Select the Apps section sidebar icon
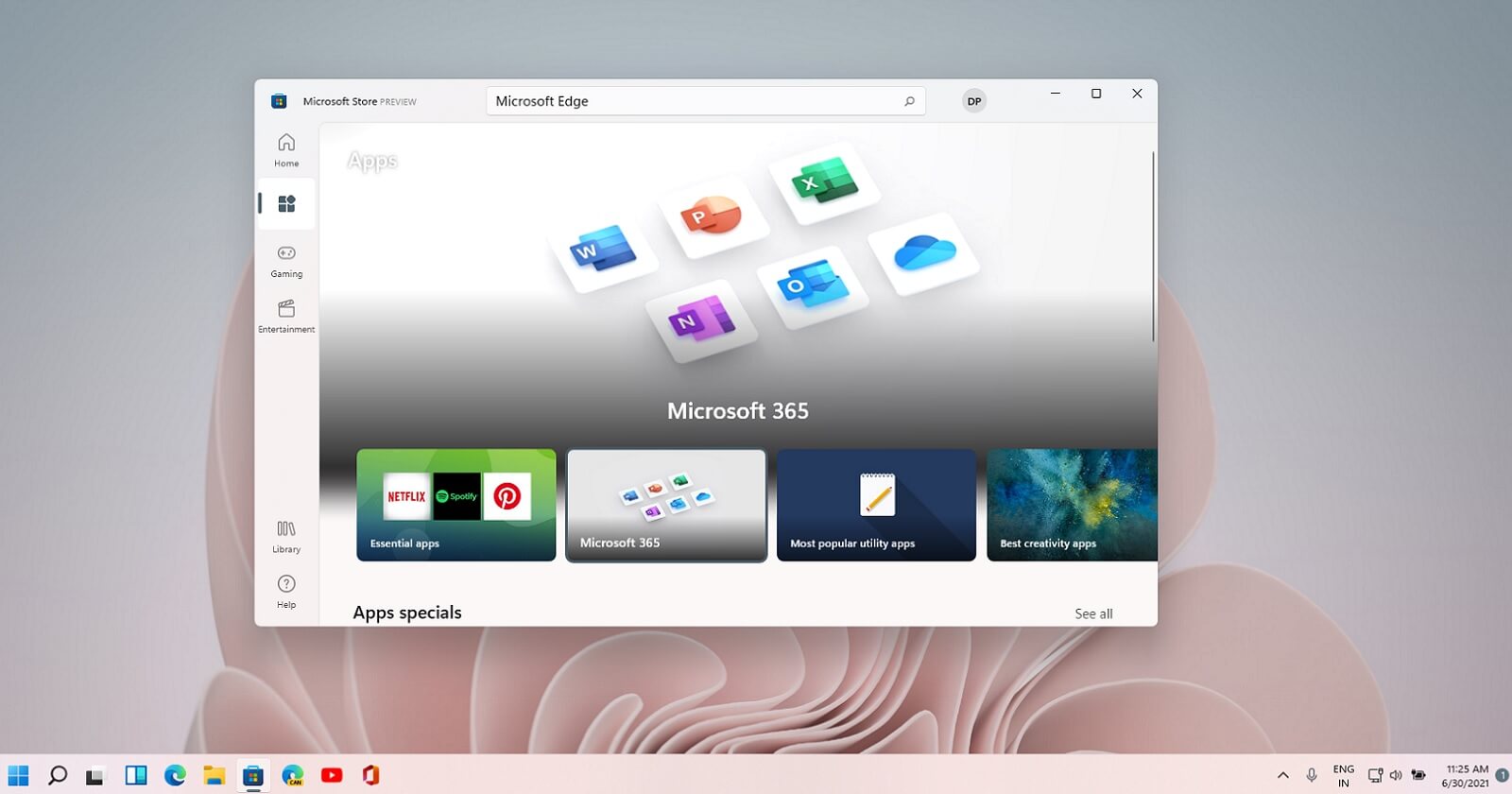Screen dimensions: 1512x794 [x=286, y=203]
